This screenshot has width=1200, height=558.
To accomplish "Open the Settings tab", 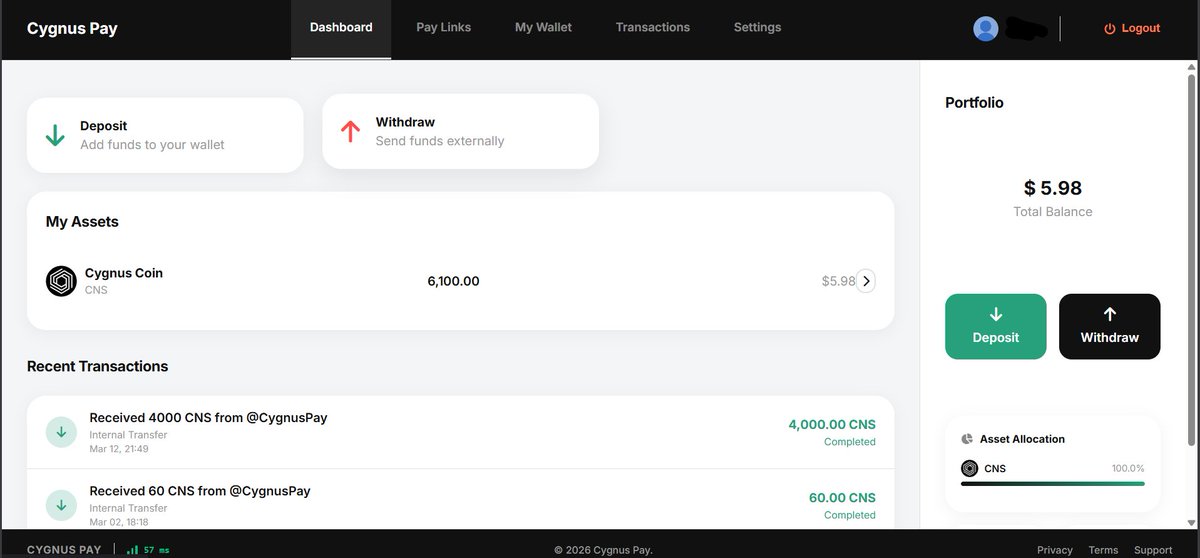I will coord(757,28).
